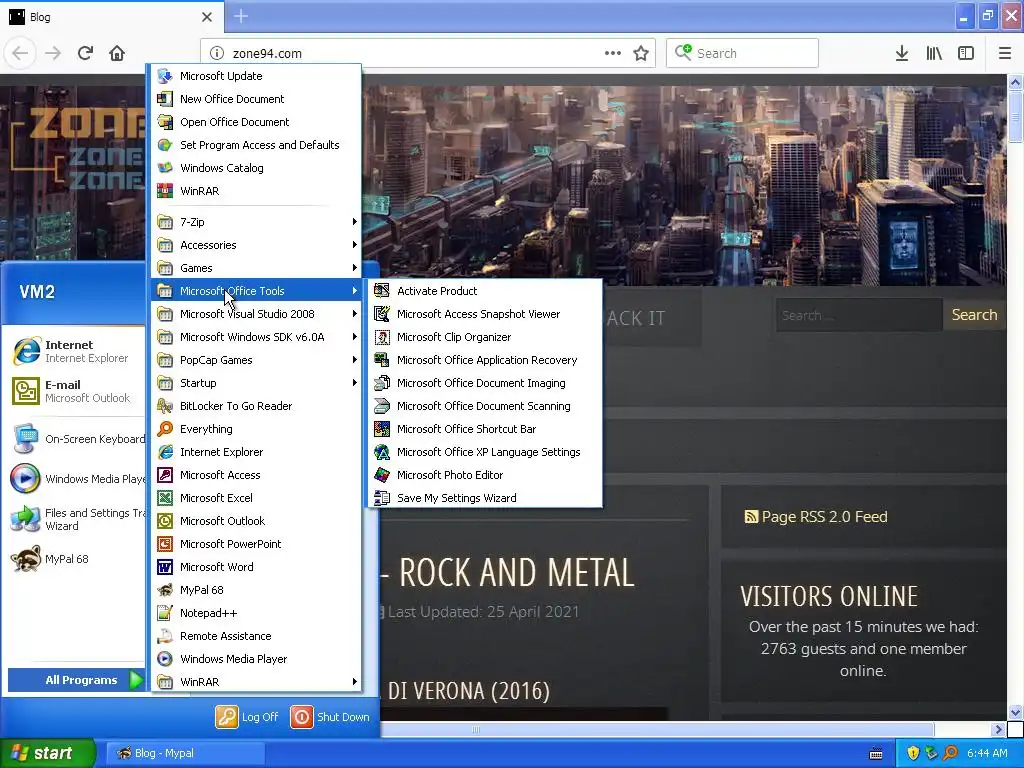Expand the PopCap Games folder
Viewport: 1024px width, 768px height.
[x=257, y=360]
